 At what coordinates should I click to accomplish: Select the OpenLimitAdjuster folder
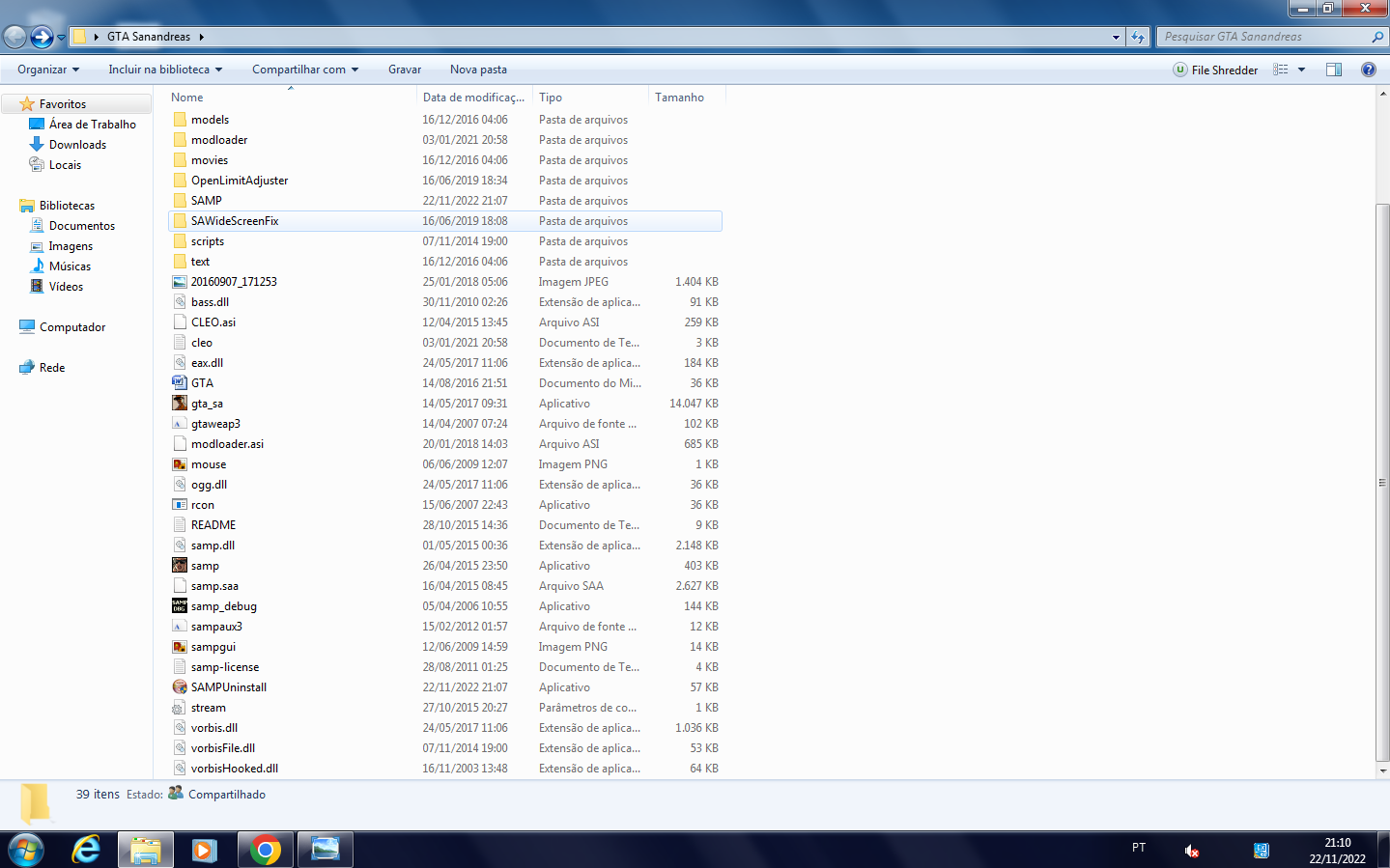pos(239,181)
